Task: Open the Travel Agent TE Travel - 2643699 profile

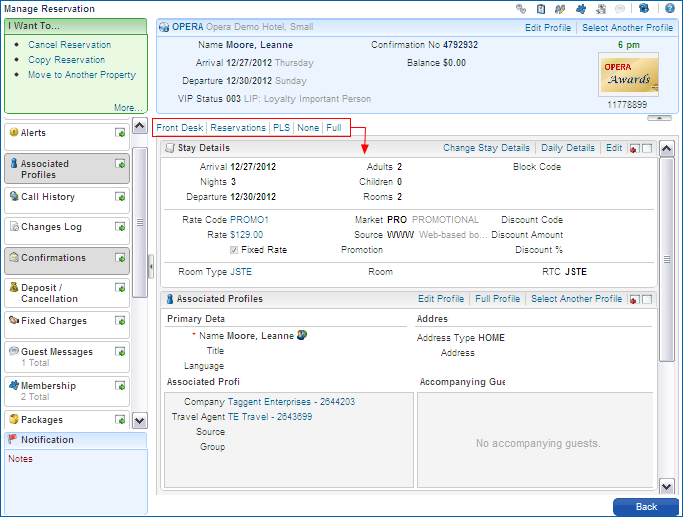Action: click(x=270, y=417)
